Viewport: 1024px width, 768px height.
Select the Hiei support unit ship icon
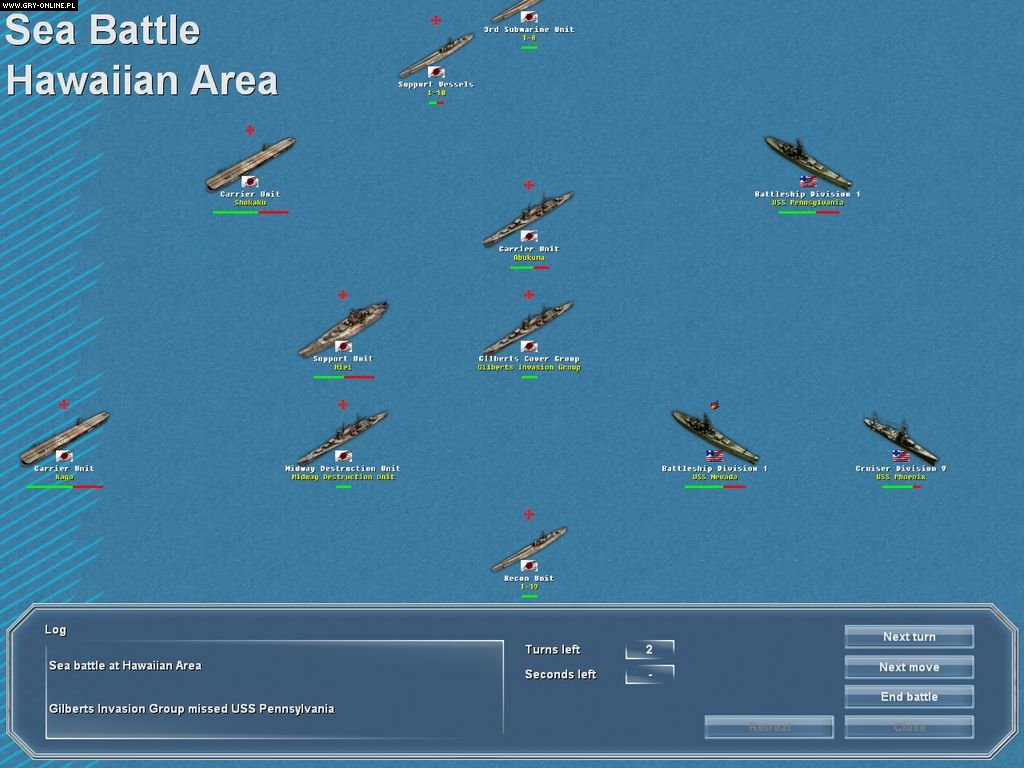[x=344, y=325]
